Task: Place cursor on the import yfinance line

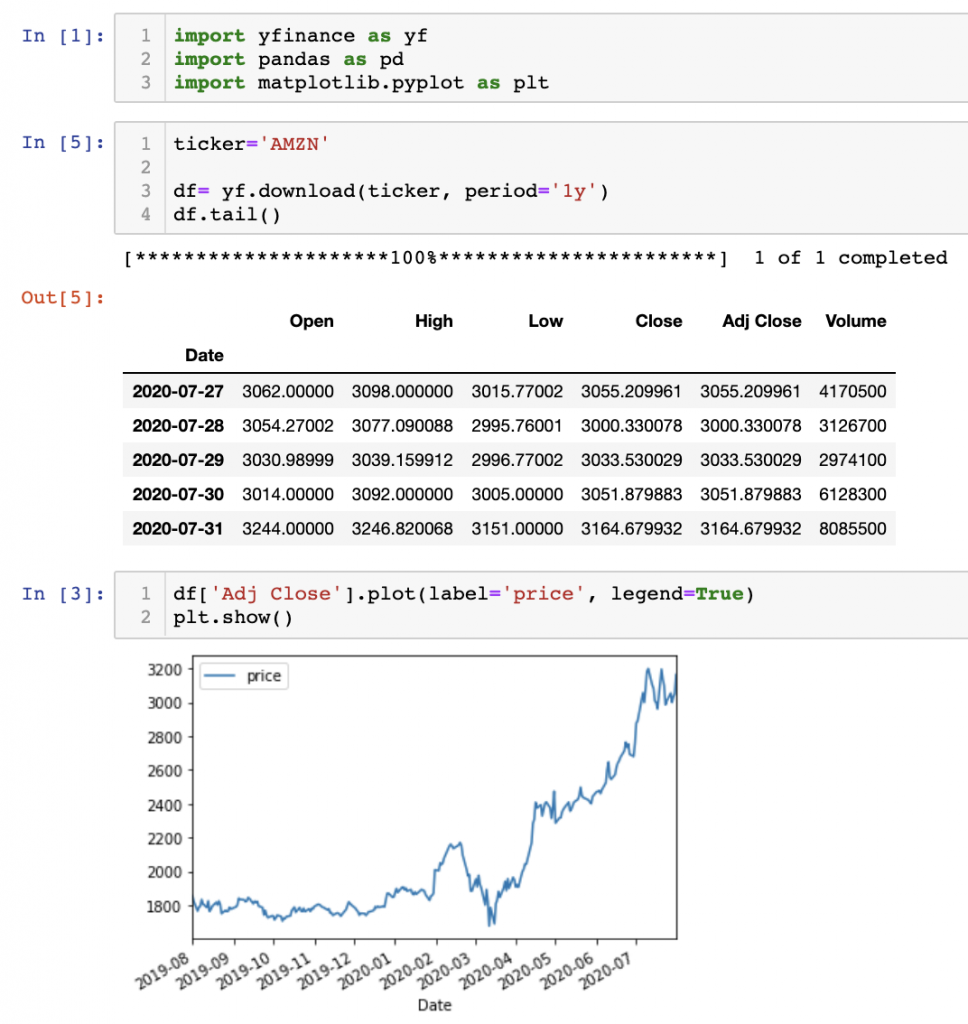Action: click(300, 35)
